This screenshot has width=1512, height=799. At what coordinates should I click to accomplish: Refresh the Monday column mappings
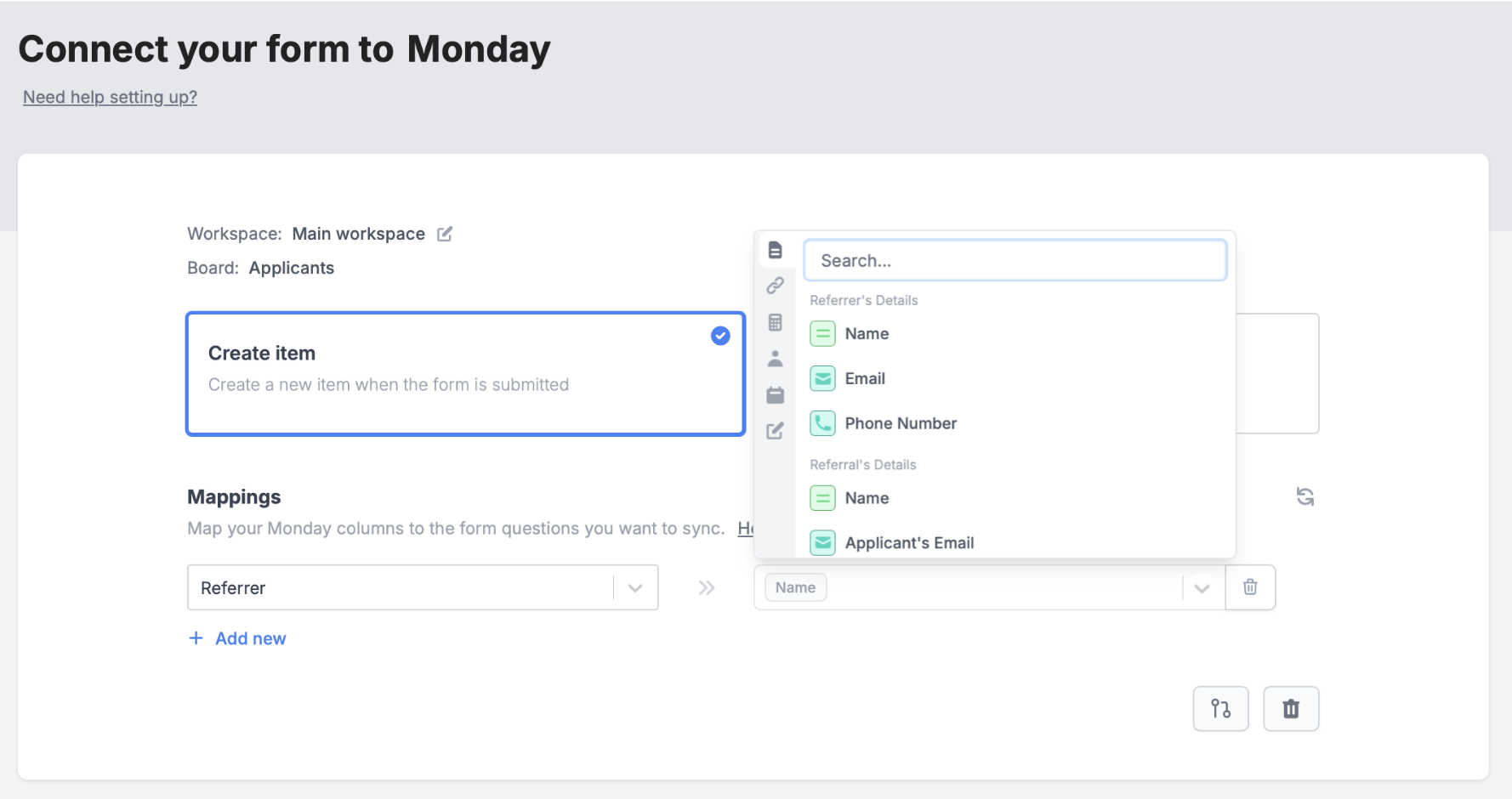(1305, 496)
